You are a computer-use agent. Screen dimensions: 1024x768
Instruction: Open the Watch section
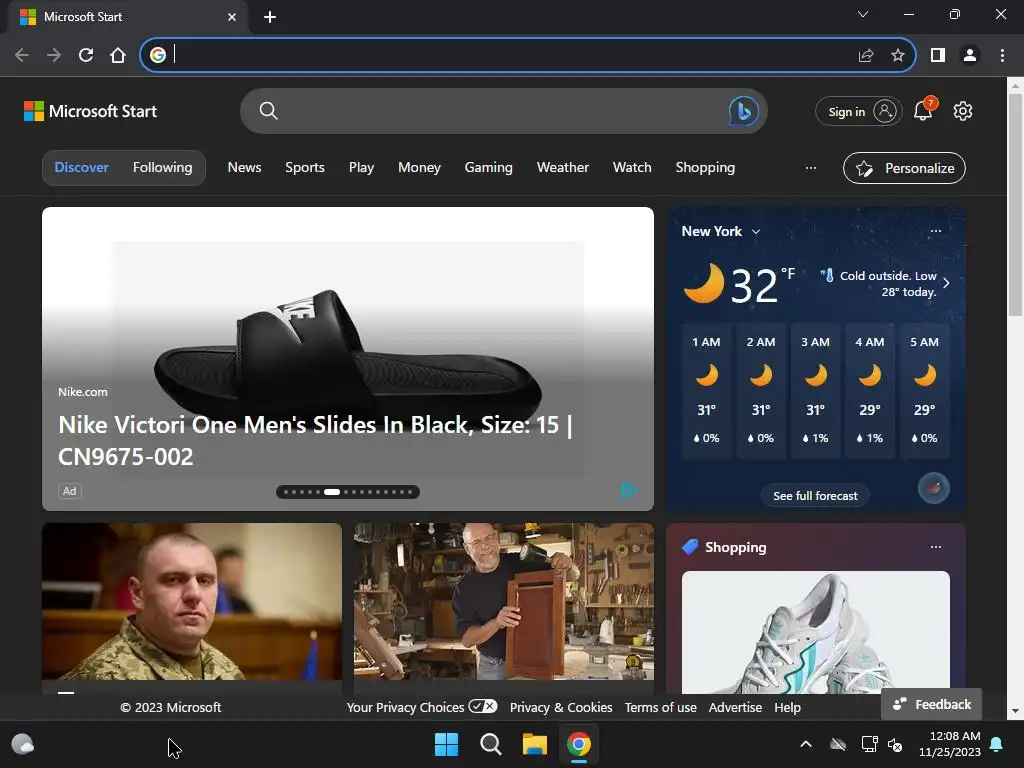(632, 168)
